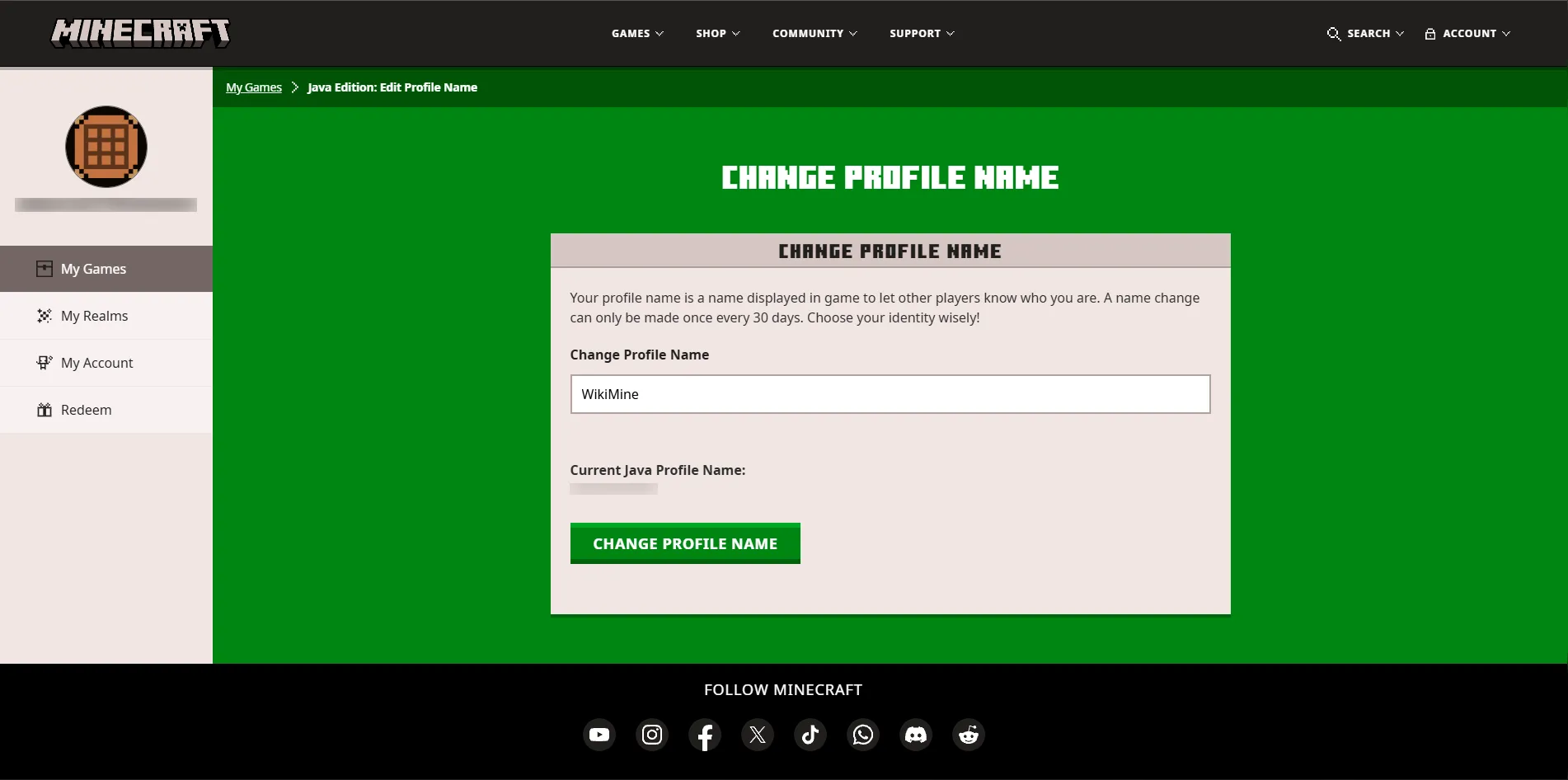The image size is (1568, 780).
Task: Expand the Games dropdown menu
Action: point(637,34)
